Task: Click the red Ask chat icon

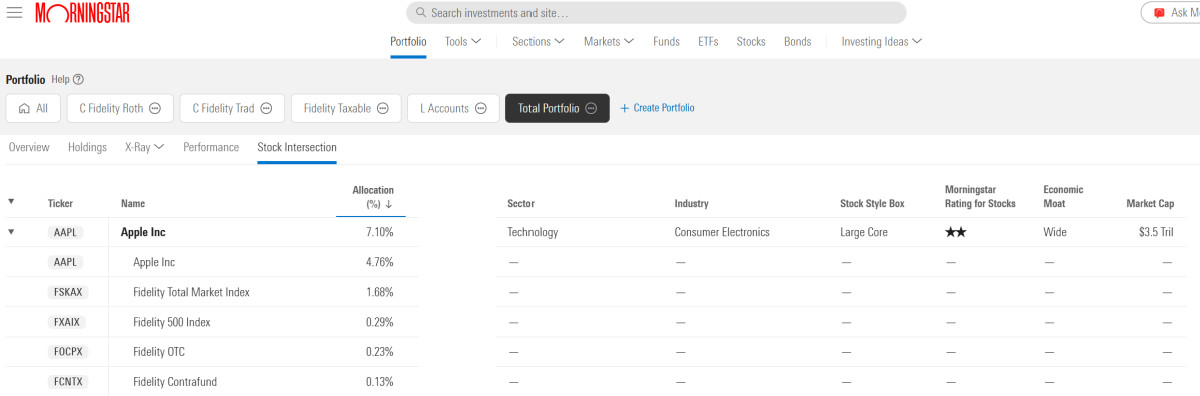Action: (x=1159, y=13)
